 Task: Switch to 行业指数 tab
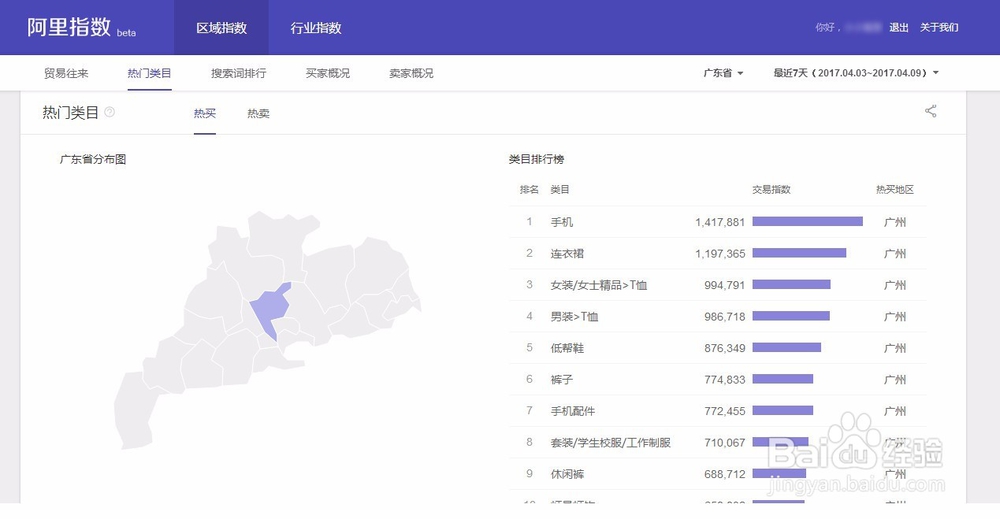tap(316, 27)
